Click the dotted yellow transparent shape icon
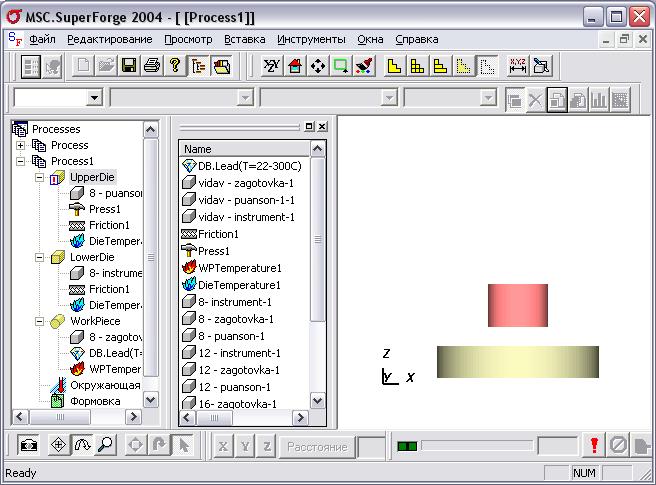The height and width of the screenshot is (485, 656). (463, 66)
